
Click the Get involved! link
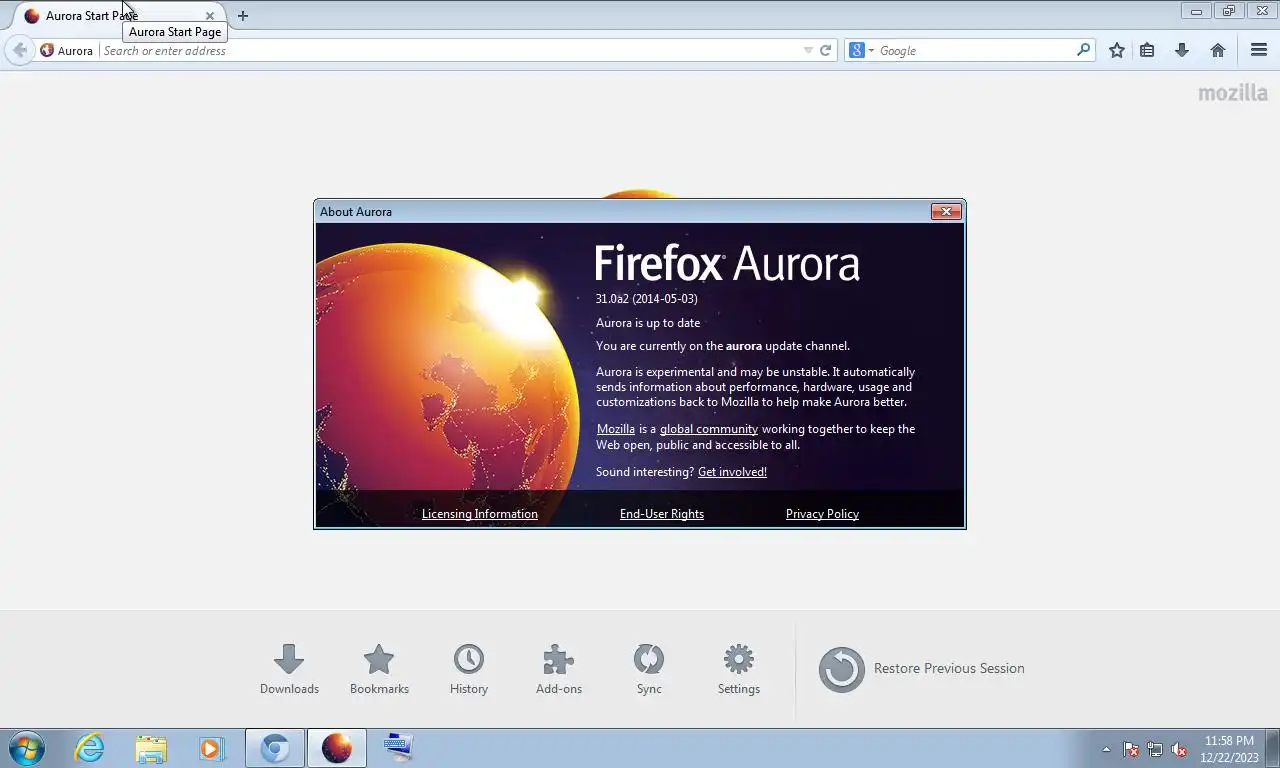tap(732, 472)
